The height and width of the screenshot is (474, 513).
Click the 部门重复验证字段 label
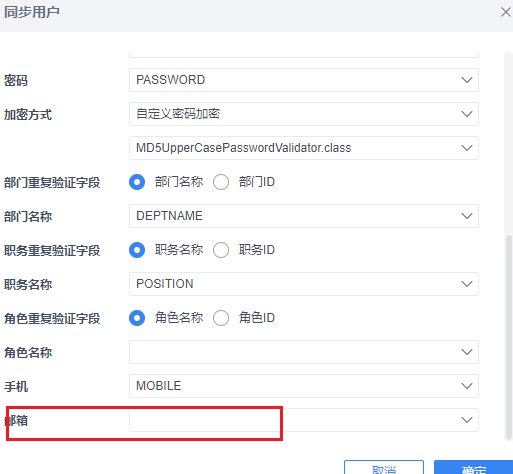tap(52, 183)
